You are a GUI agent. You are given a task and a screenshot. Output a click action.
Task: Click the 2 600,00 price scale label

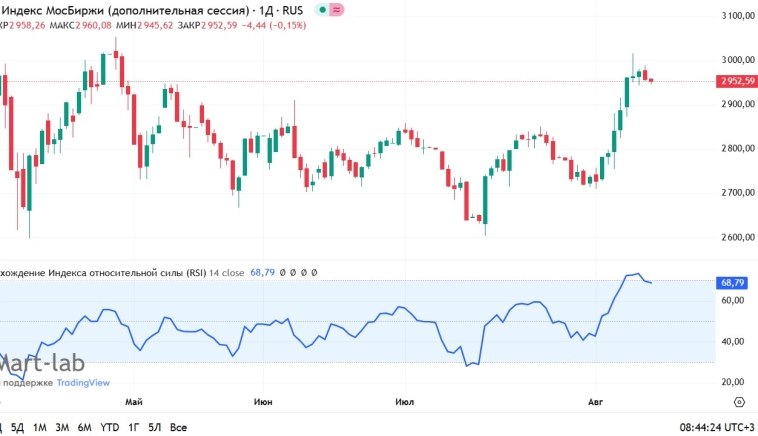pos(738,237)
